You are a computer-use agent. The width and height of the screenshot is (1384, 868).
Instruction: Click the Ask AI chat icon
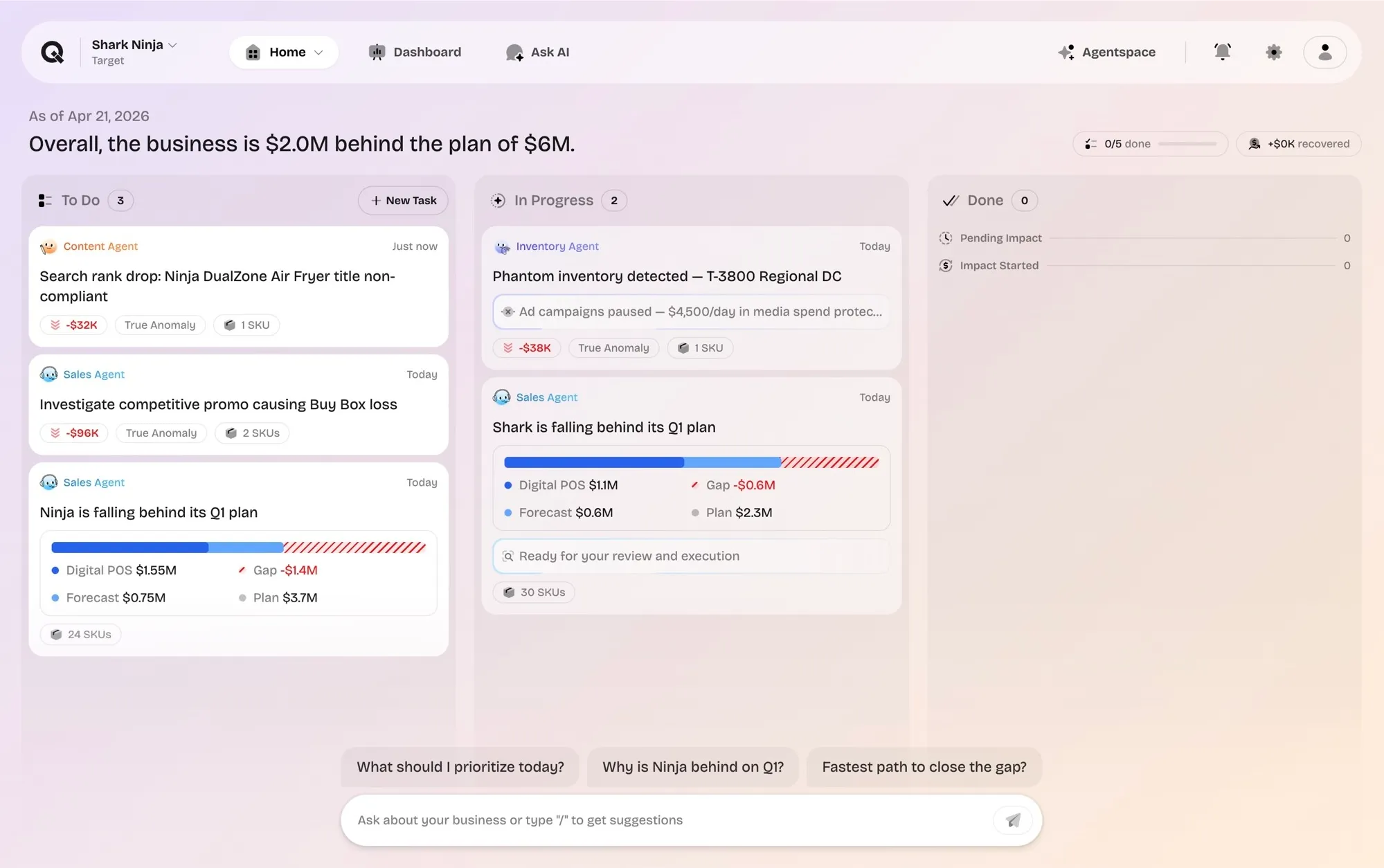coord(514,53)
